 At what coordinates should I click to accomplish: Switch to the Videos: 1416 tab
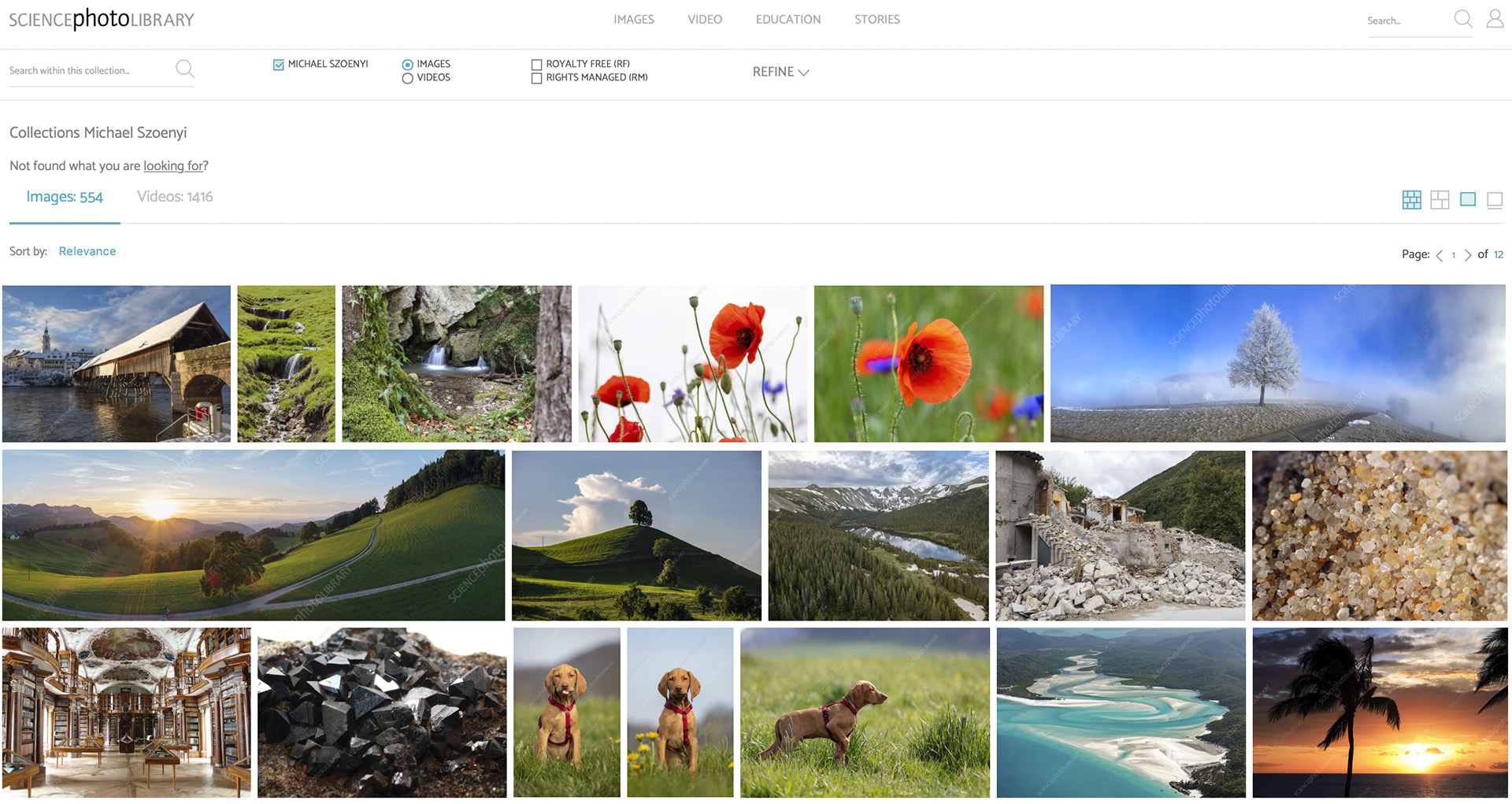pos(175,197)
